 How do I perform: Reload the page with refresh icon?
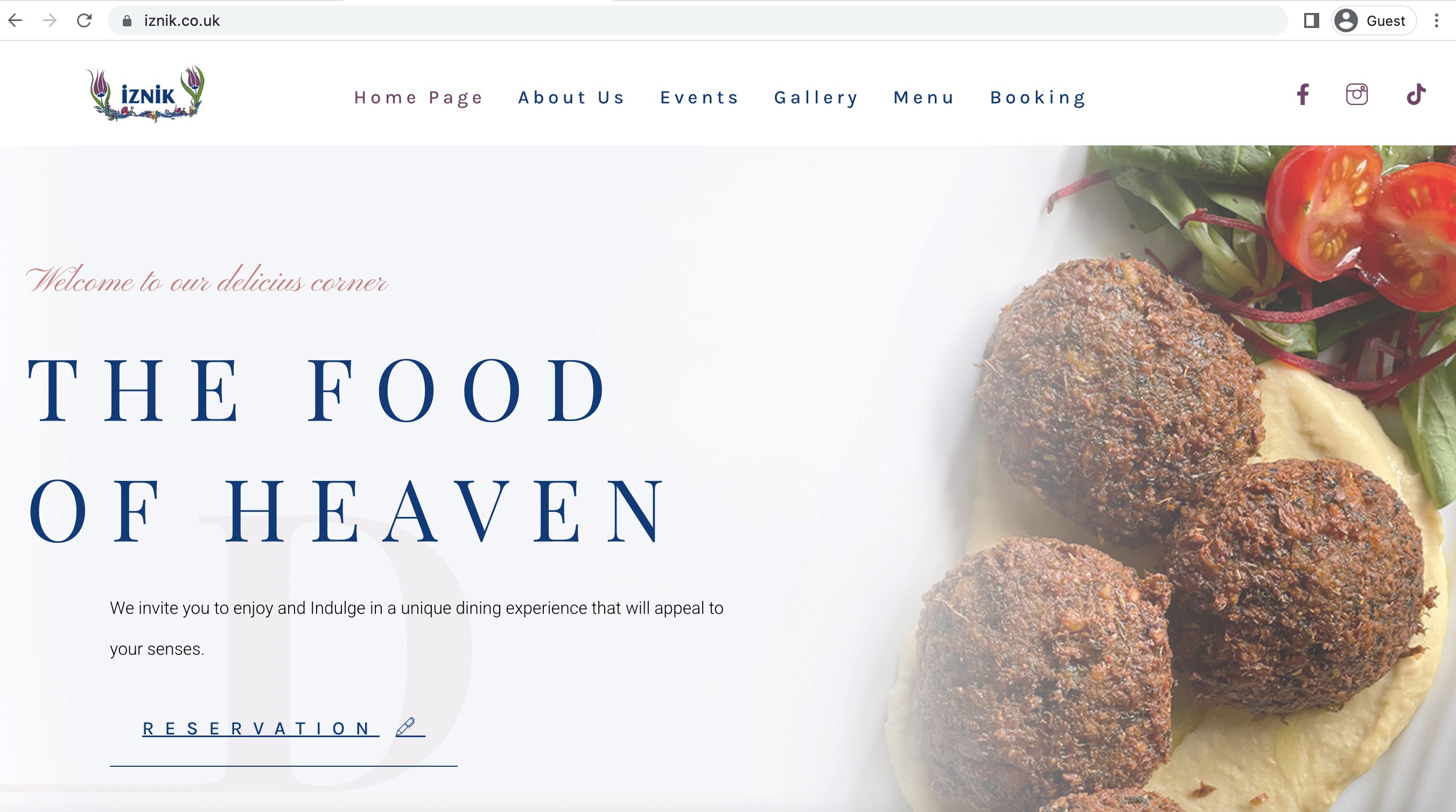pos(84,21)
